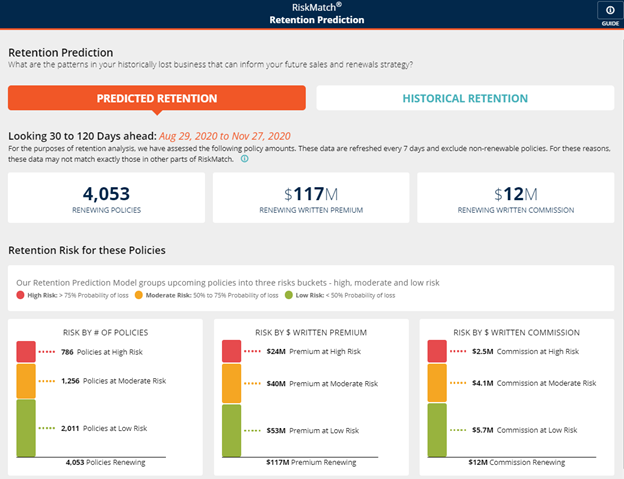Click the red High Risk legend dot
The width and height of the screenshot is (624, 479).
click(21, 295)
